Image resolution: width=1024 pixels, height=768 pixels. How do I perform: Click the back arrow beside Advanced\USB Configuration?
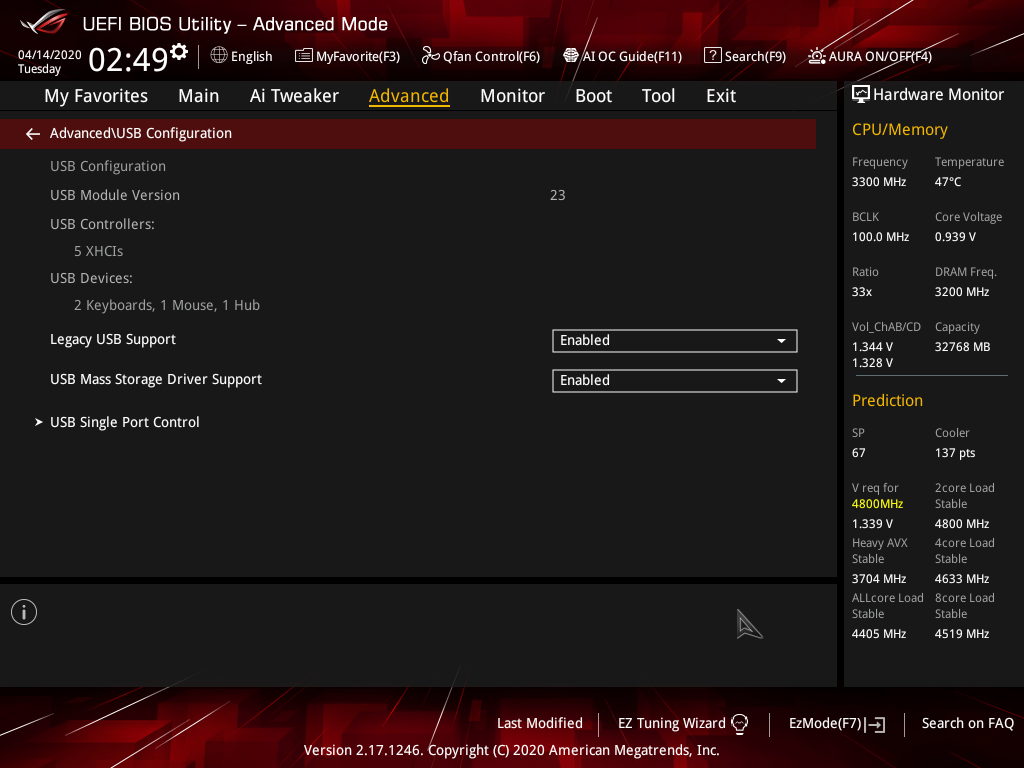33,134
